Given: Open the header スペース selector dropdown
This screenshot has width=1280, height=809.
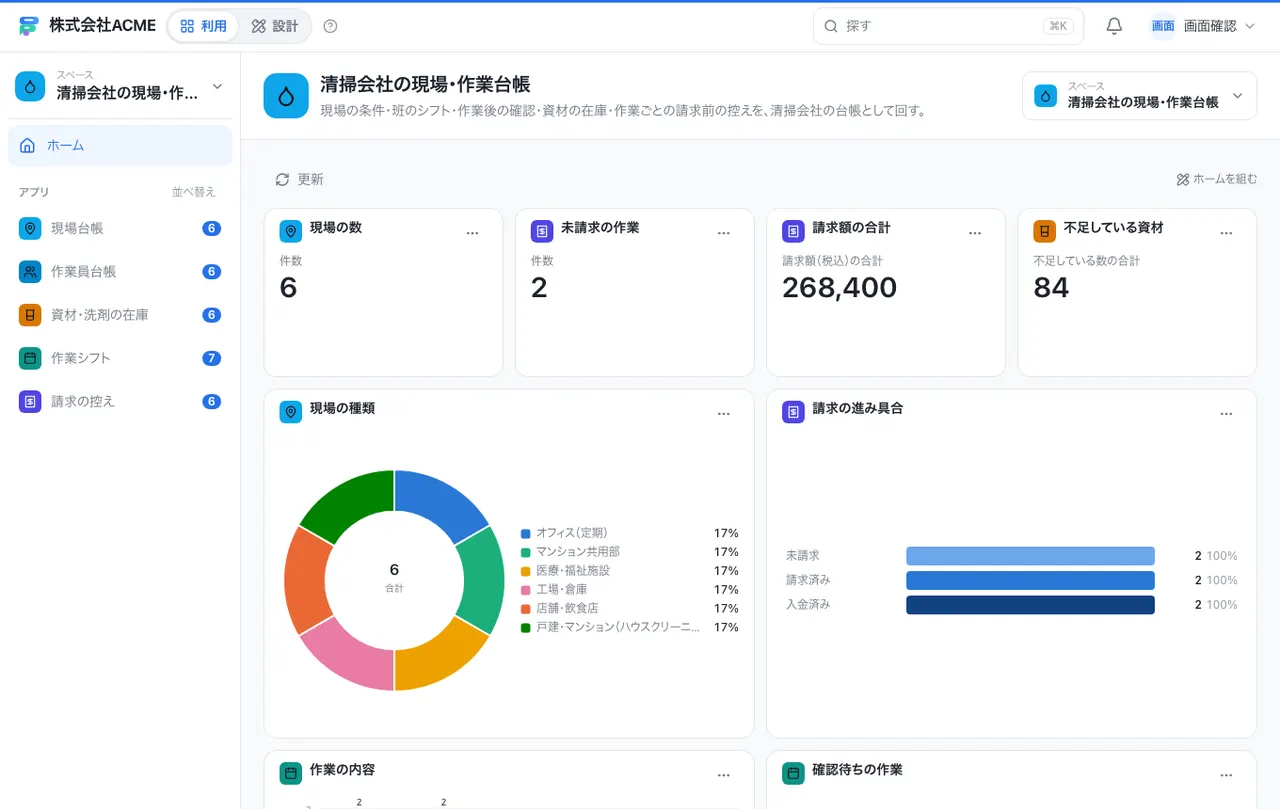Looking at the screenshot, I should tap(1139, 96).
